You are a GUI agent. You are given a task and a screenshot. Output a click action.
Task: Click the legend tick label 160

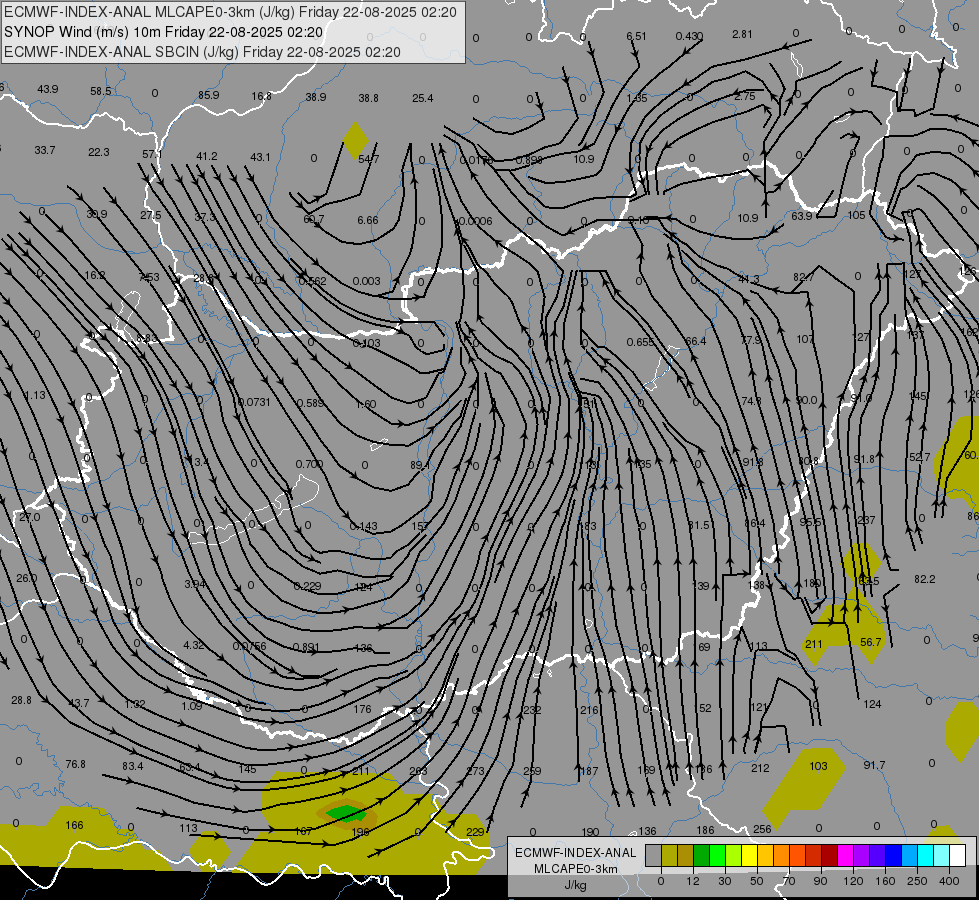pos(885,881)
